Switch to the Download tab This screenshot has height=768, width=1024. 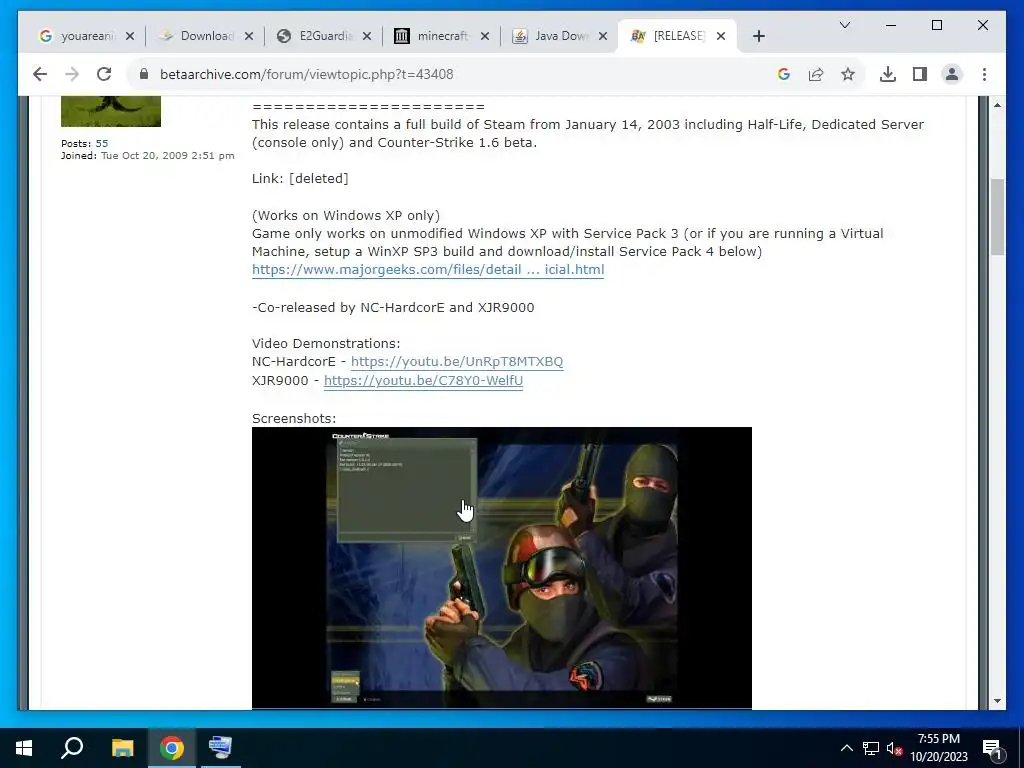point(196,36)
